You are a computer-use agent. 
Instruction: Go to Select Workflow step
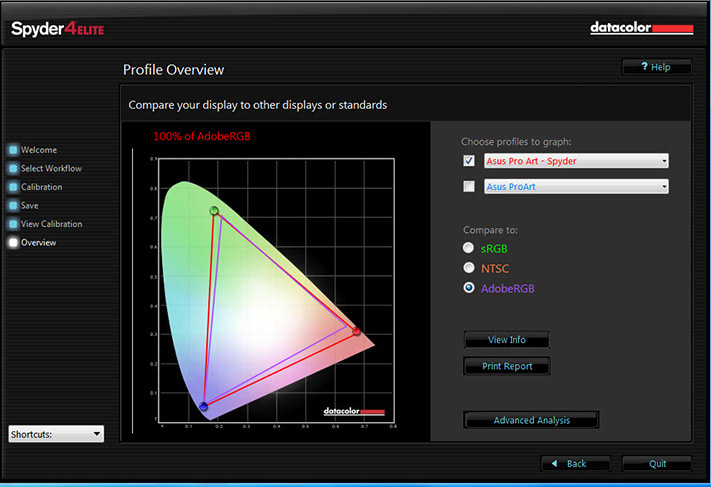(51, 168)
